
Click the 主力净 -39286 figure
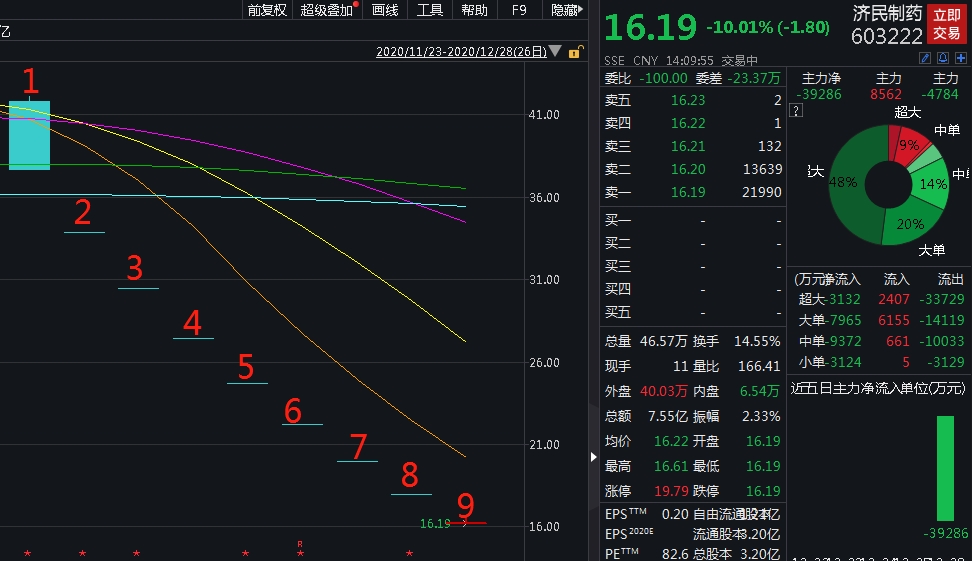(819, 94)
